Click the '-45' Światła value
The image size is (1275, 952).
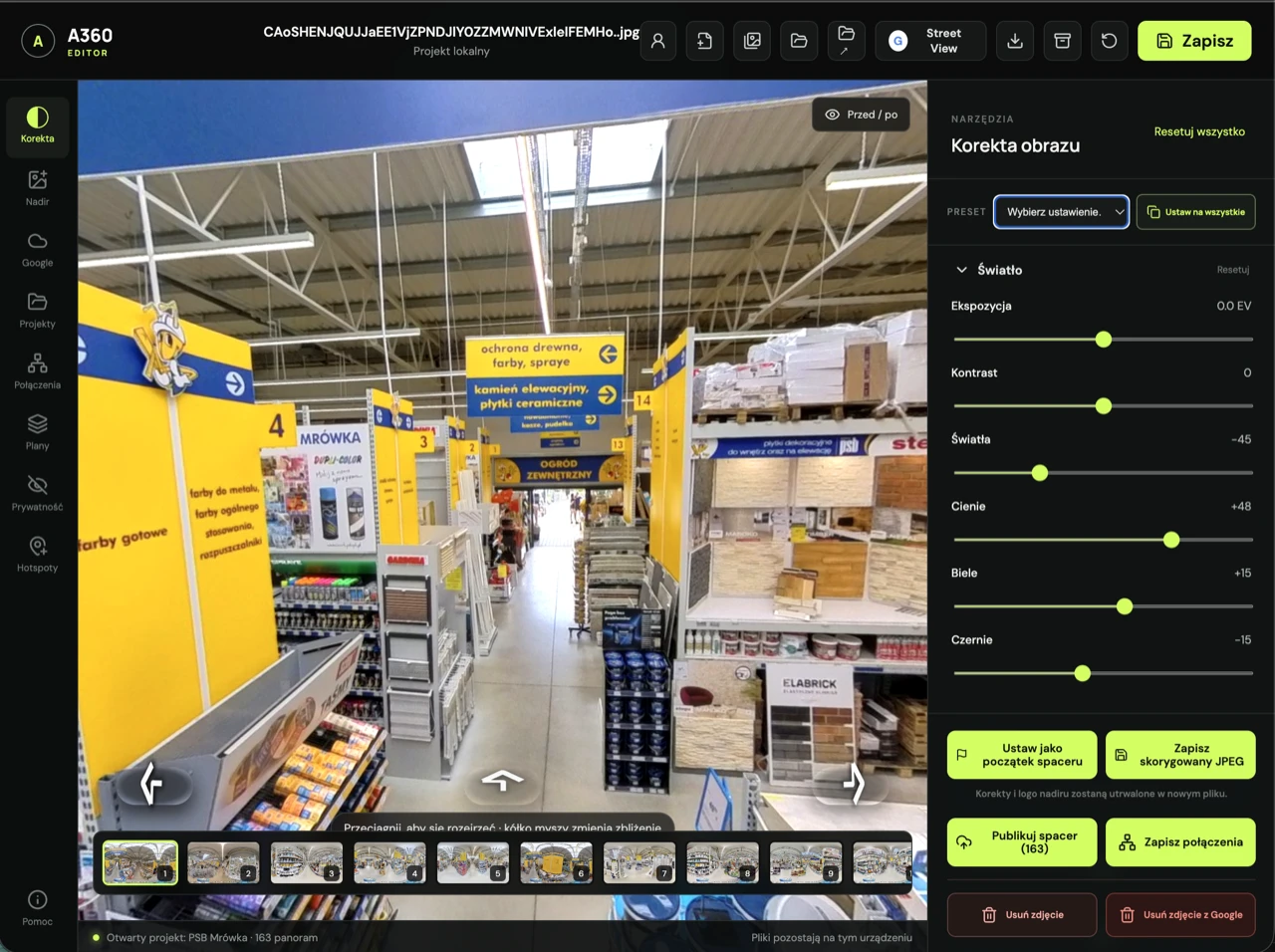(1241, 439)
